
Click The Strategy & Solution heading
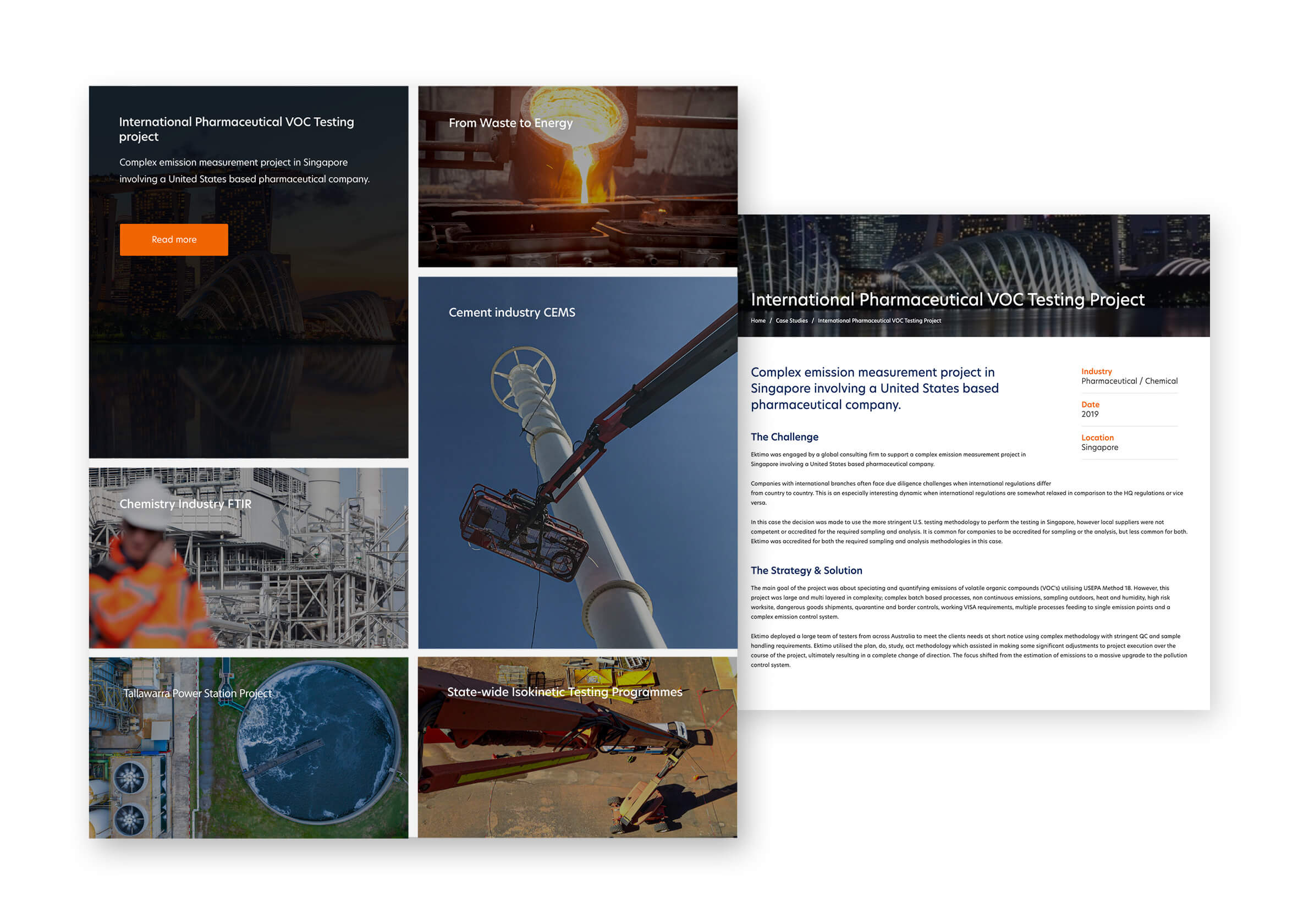(x=806, y=571)
